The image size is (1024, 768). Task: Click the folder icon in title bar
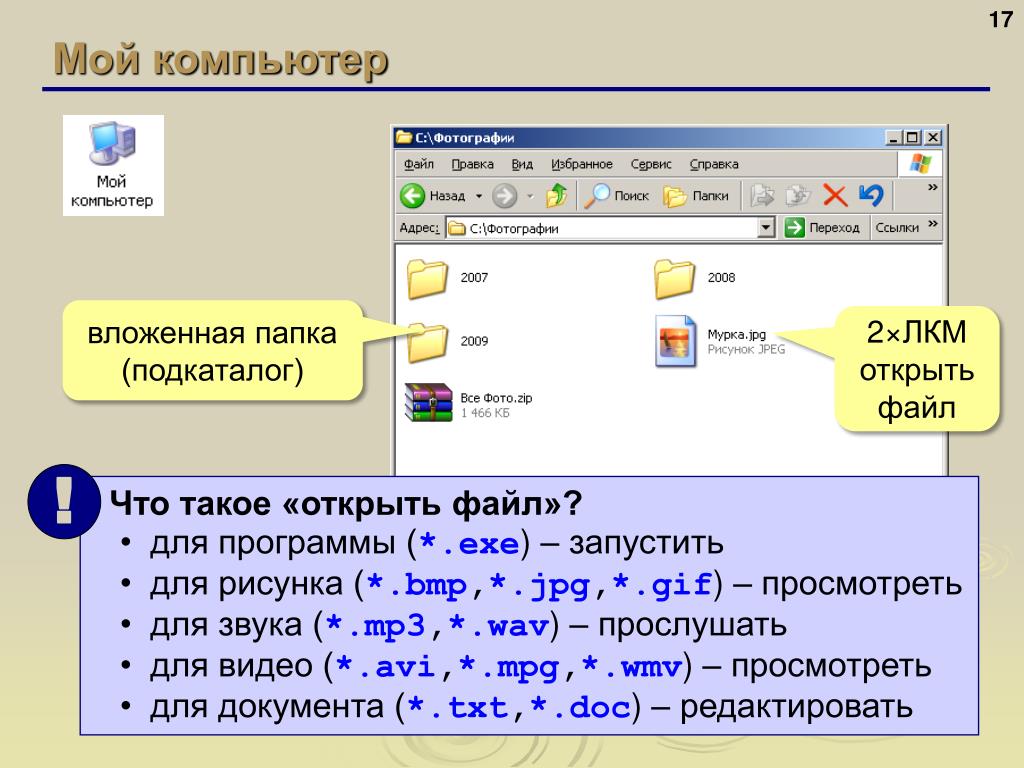point(404,137)
